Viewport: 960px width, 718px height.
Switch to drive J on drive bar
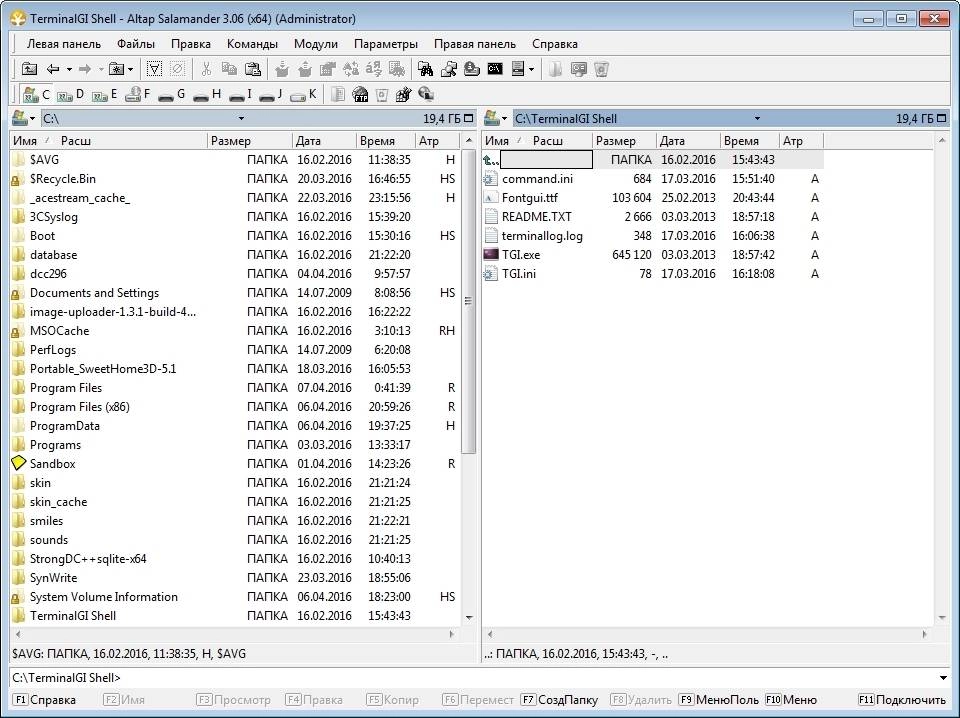271,95
